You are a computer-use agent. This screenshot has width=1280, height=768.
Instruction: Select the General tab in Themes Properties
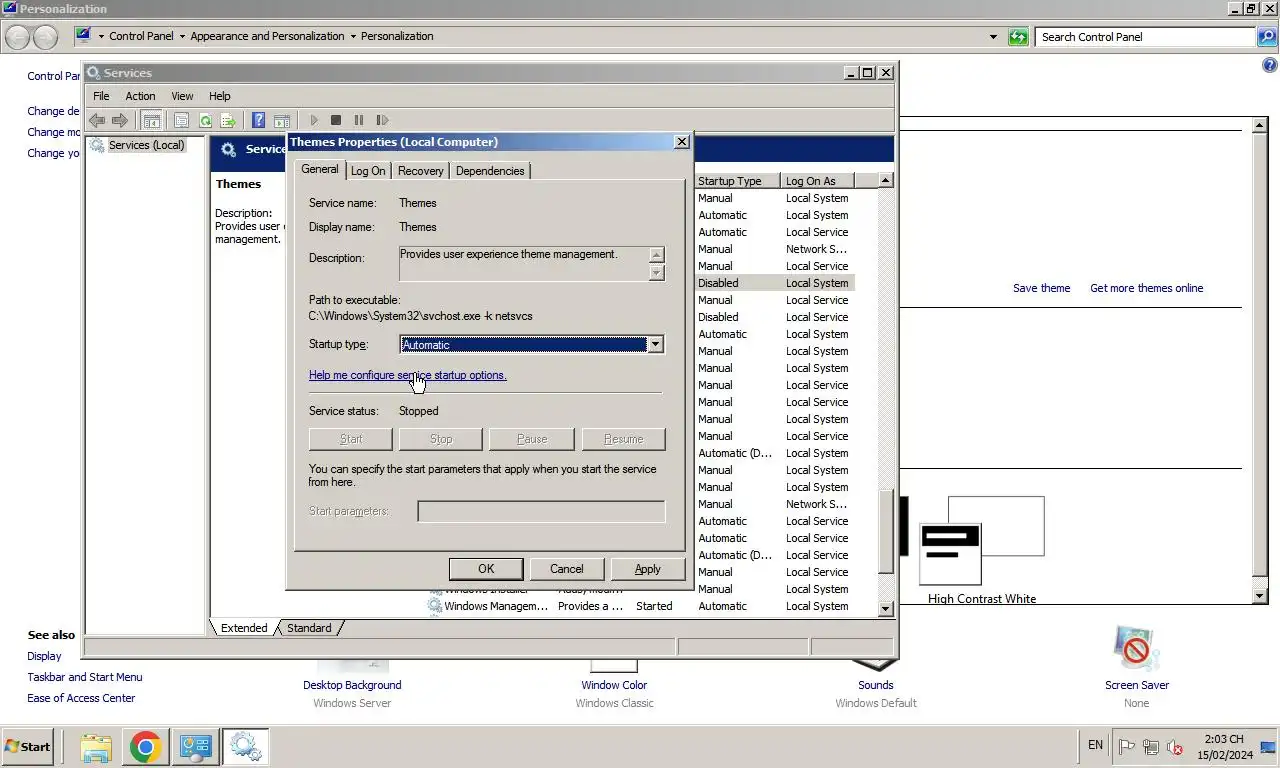coord(320,169)
